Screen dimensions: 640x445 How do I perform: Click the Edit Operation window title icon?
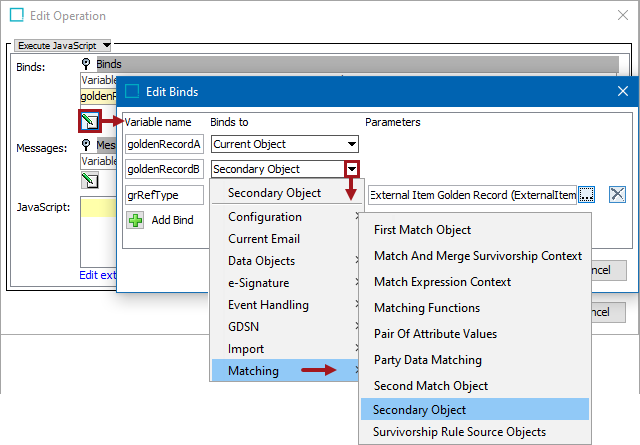click(17, 16)
